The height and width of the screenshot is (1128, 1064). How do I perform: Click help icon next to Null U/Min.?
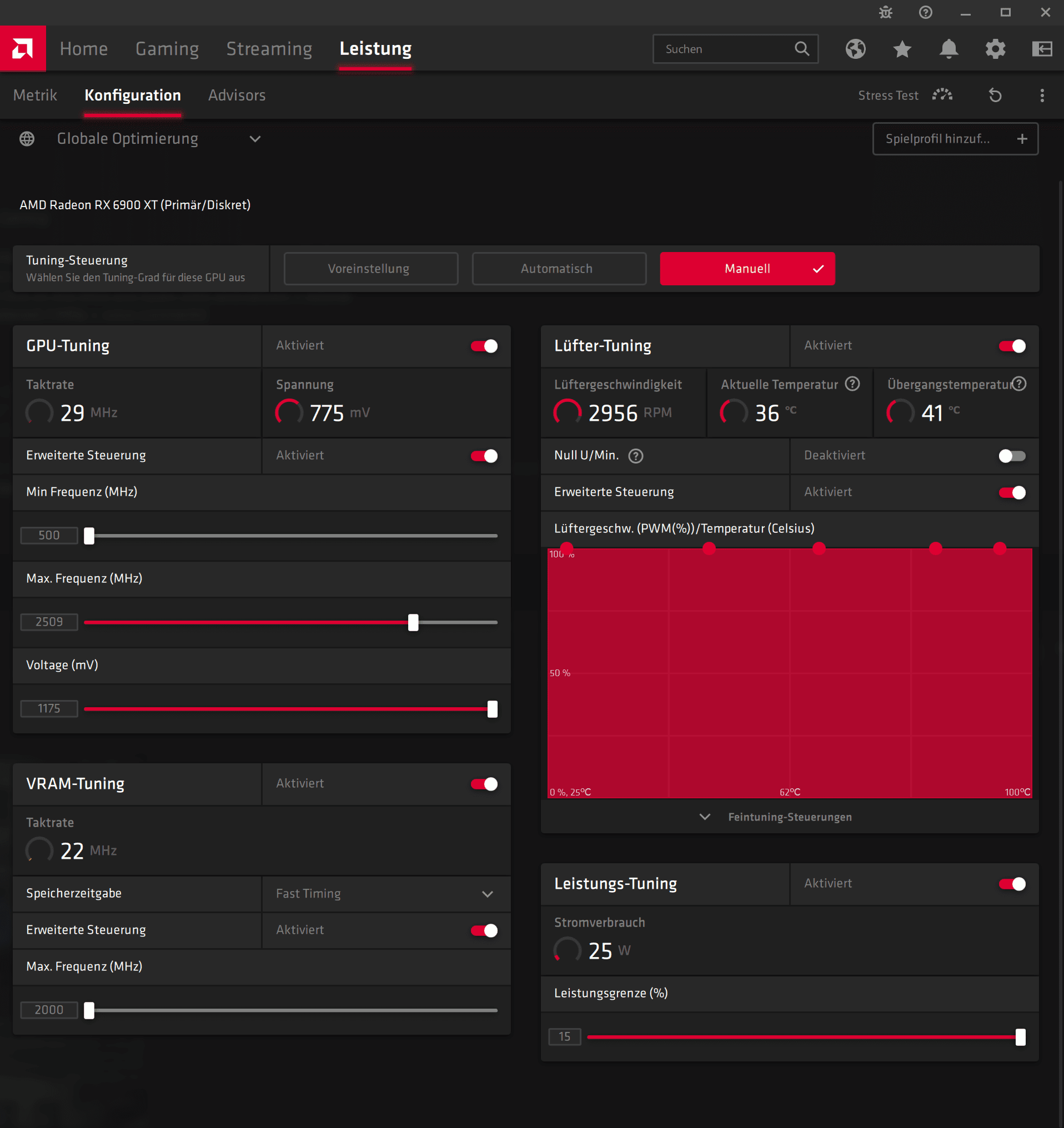coord(635,456)
